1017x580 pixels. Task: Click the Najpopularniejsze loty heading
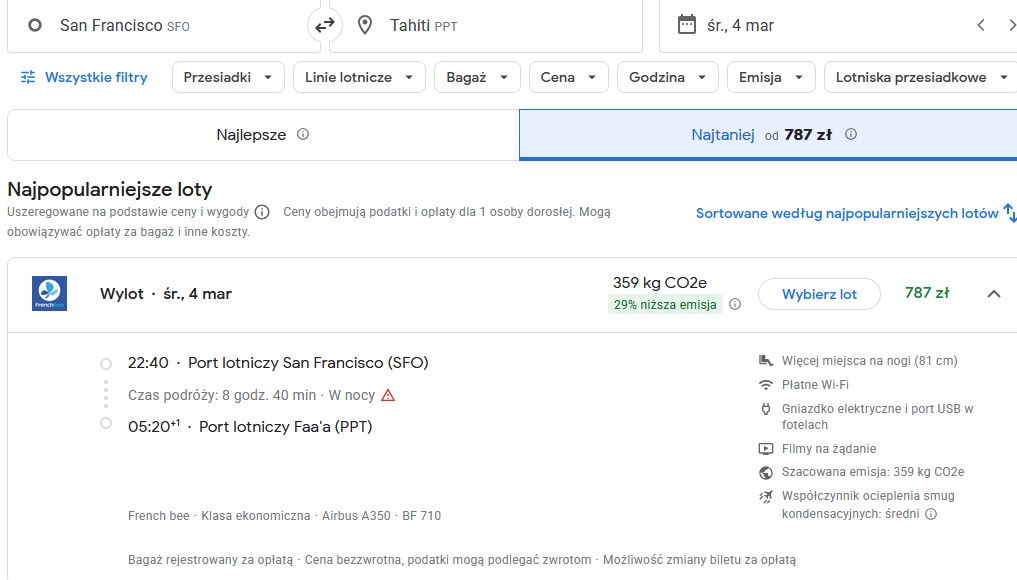(x=110, y=189)
